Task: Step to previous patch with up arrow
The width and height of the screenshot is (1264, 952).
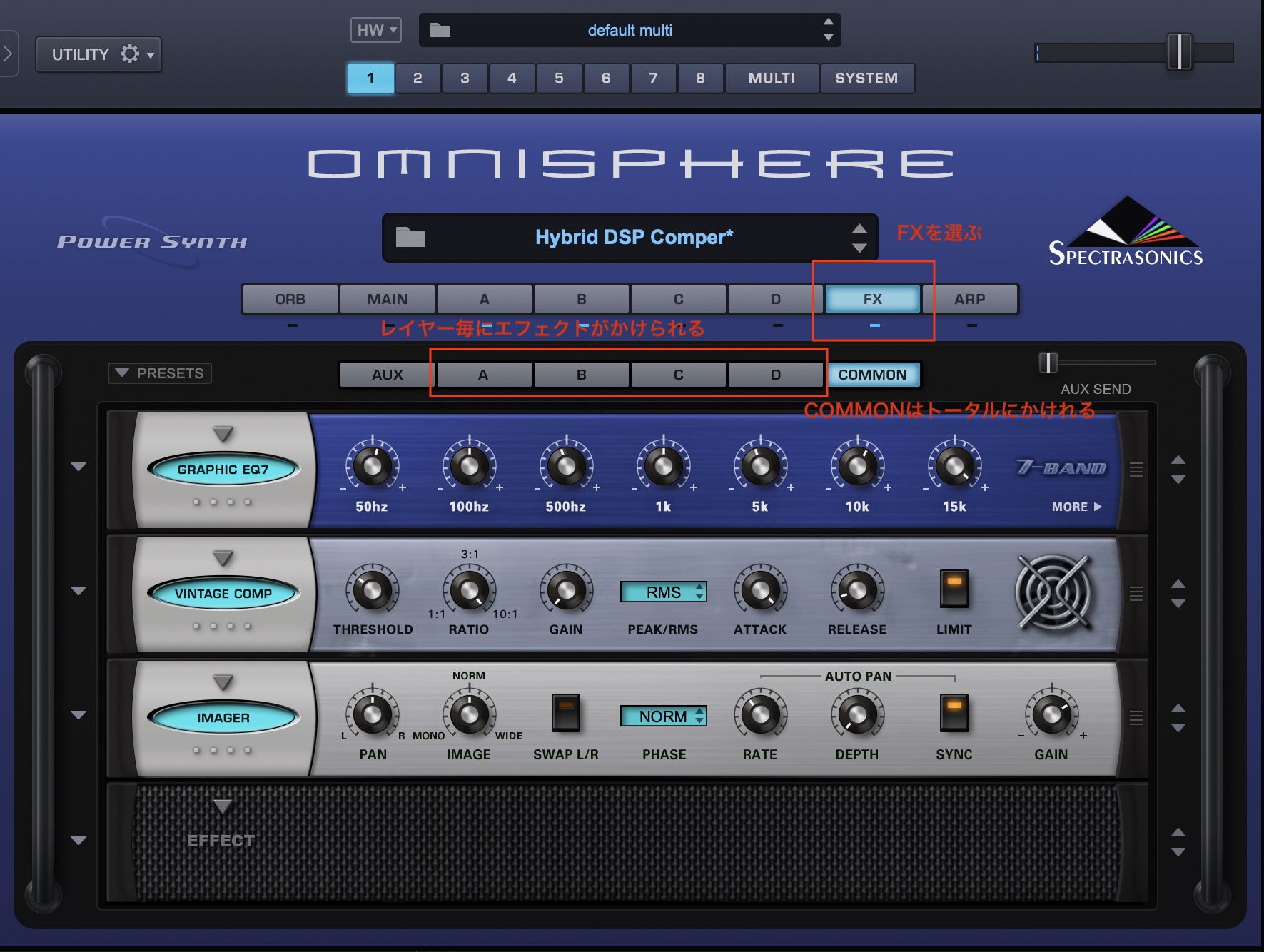Action: pyautogui.click(x=860, y=228)
